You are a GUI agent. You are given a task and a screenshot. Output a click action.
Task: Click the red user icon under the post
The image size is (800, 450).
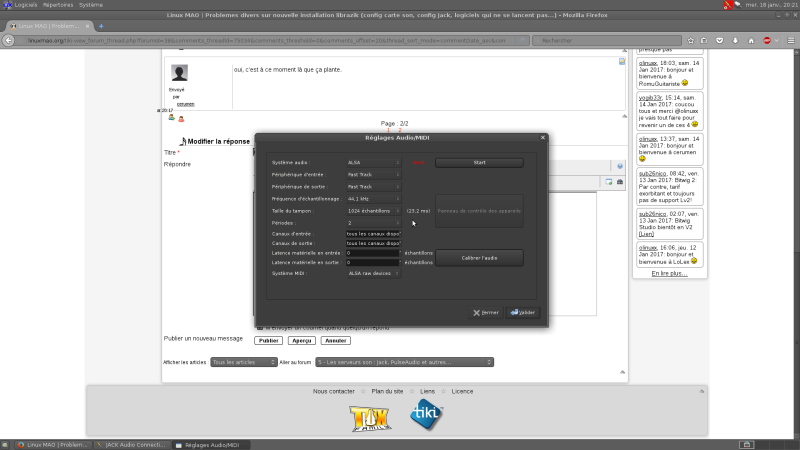[181, 119]
